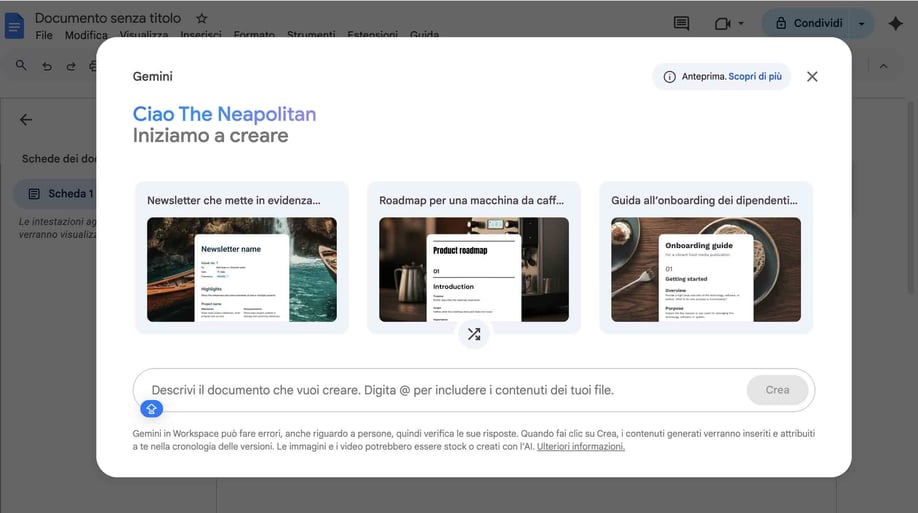Click the Newsletter che mette in evidenza title
Viewport: 918px width, 513px height.
[234, 200]
